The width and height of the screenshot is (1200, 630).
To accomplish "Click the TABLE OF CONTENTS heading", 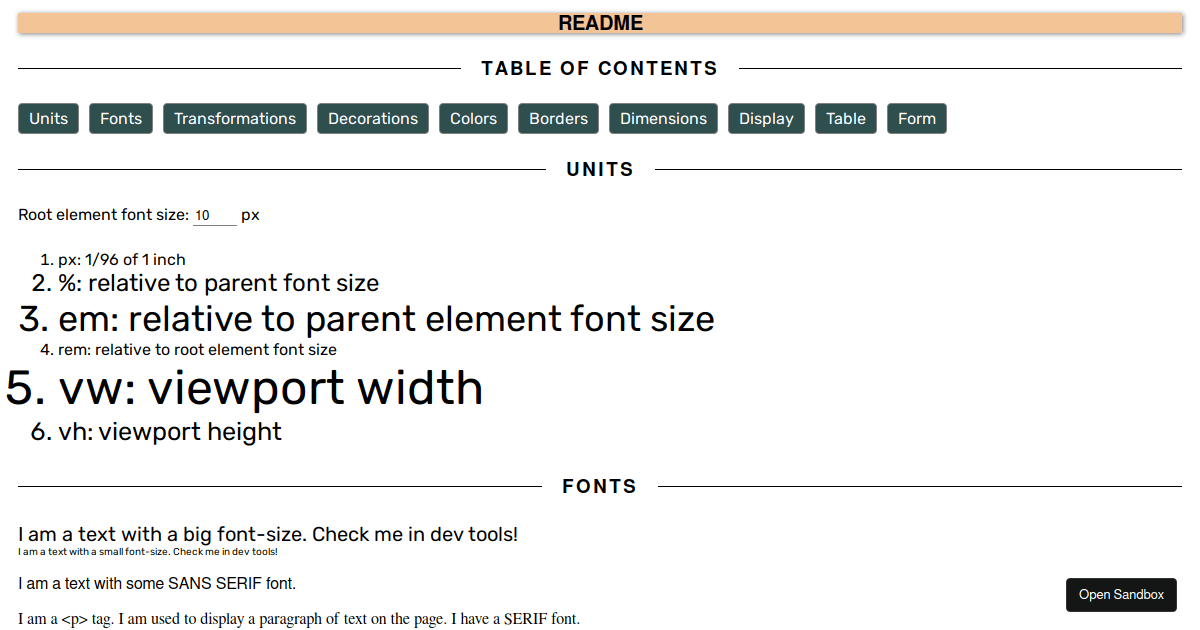I will coord(600,69).
